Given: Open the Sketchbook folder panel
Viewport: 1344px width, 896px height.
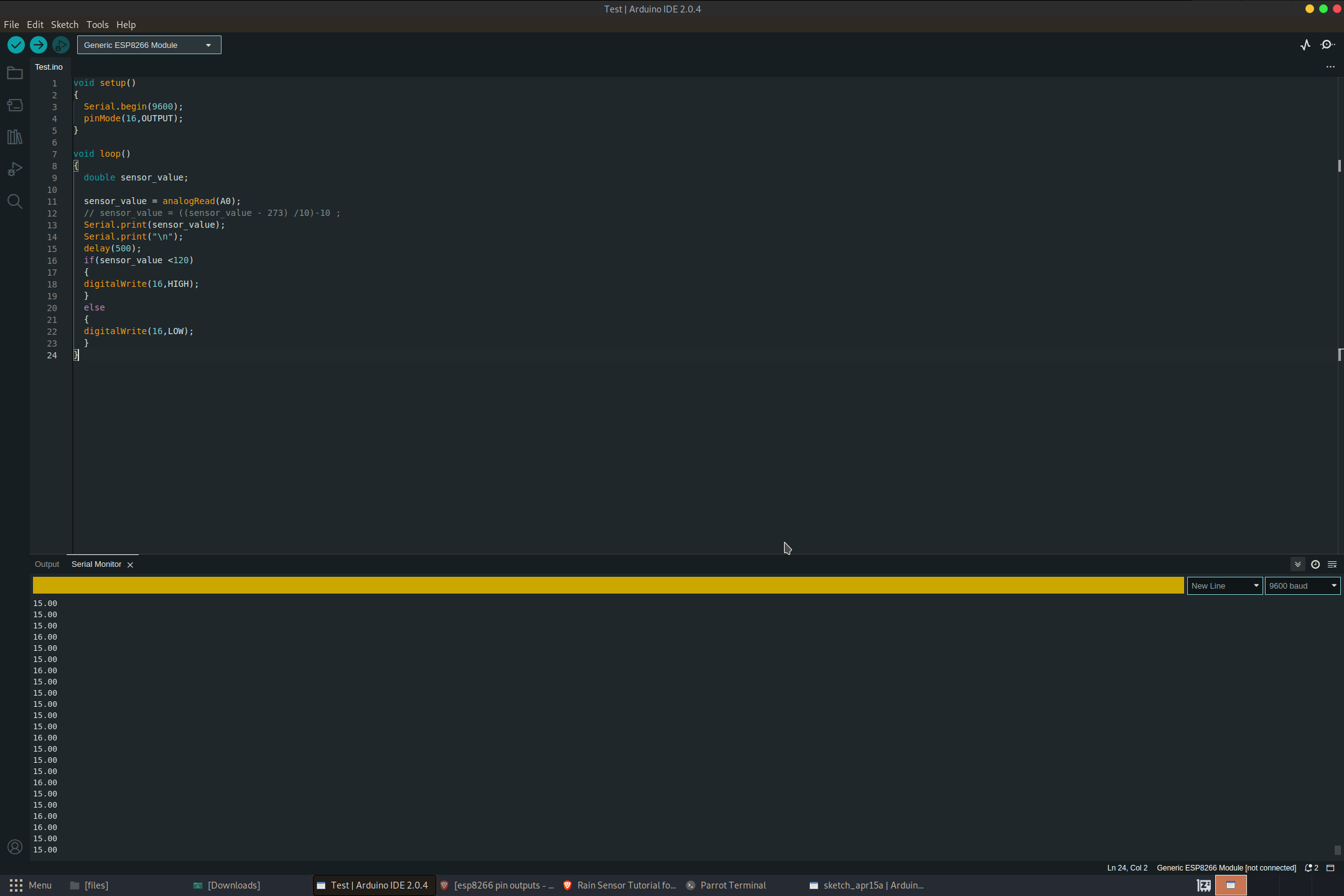Looking at the screenshot, I should 15,73.
